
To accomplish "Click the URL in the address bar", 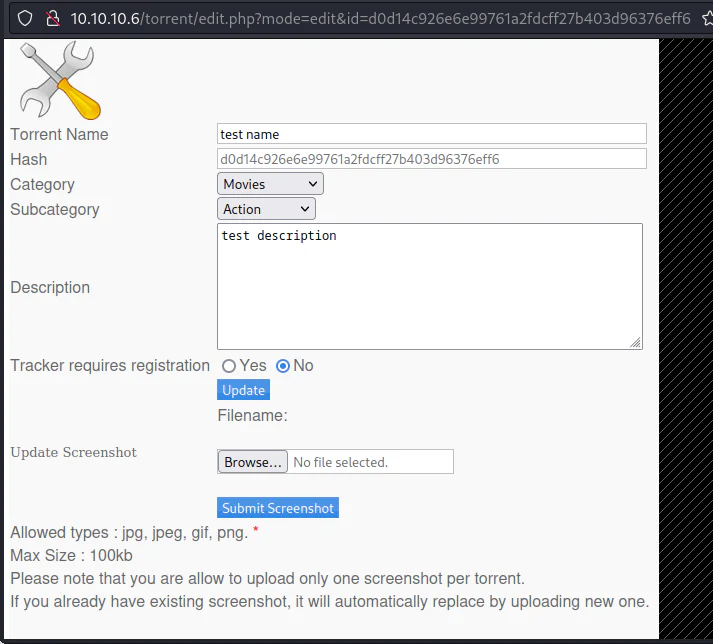I will point(380,19).
